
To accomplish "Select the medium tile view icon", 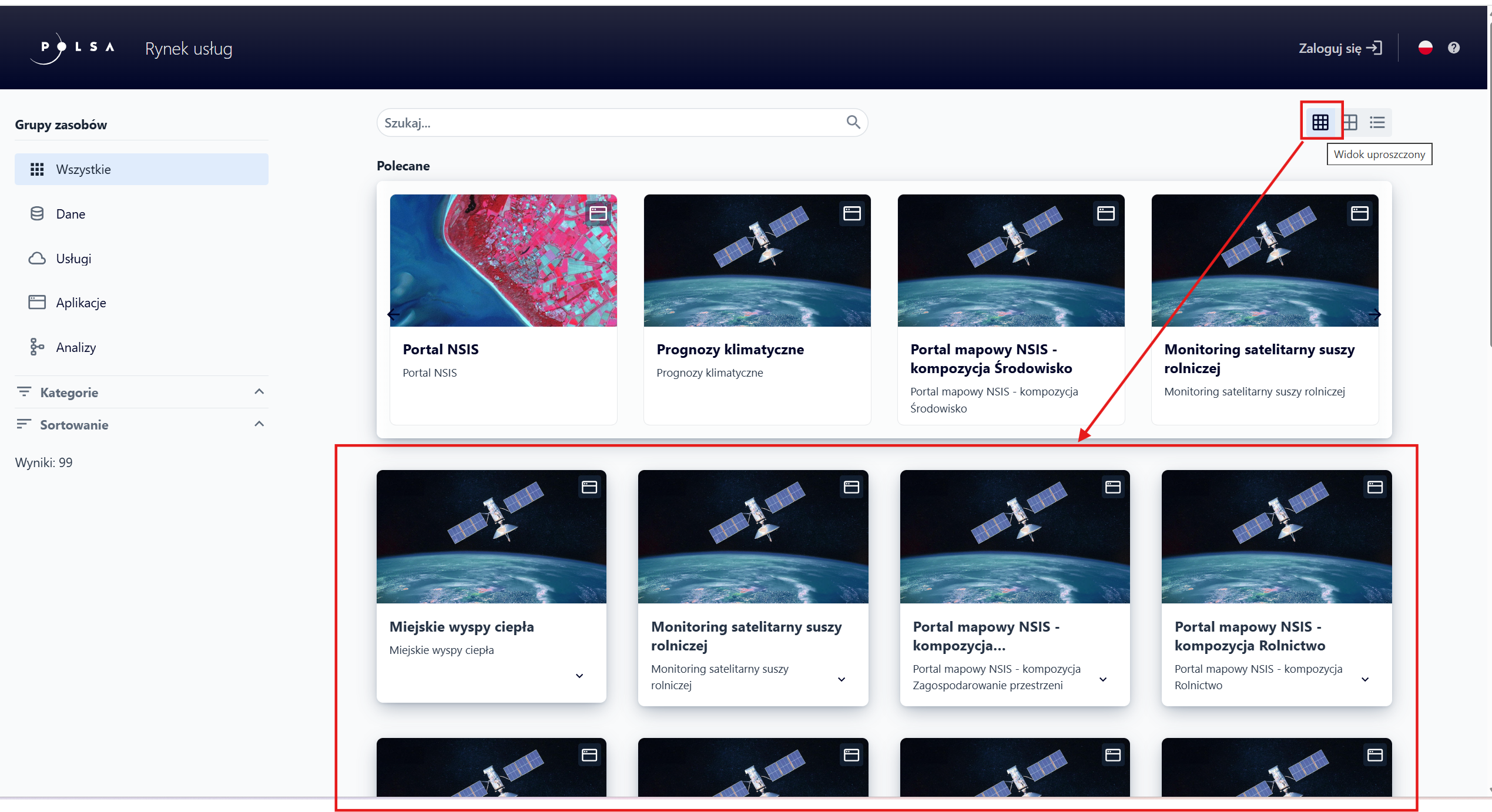I will [1350, 122].
